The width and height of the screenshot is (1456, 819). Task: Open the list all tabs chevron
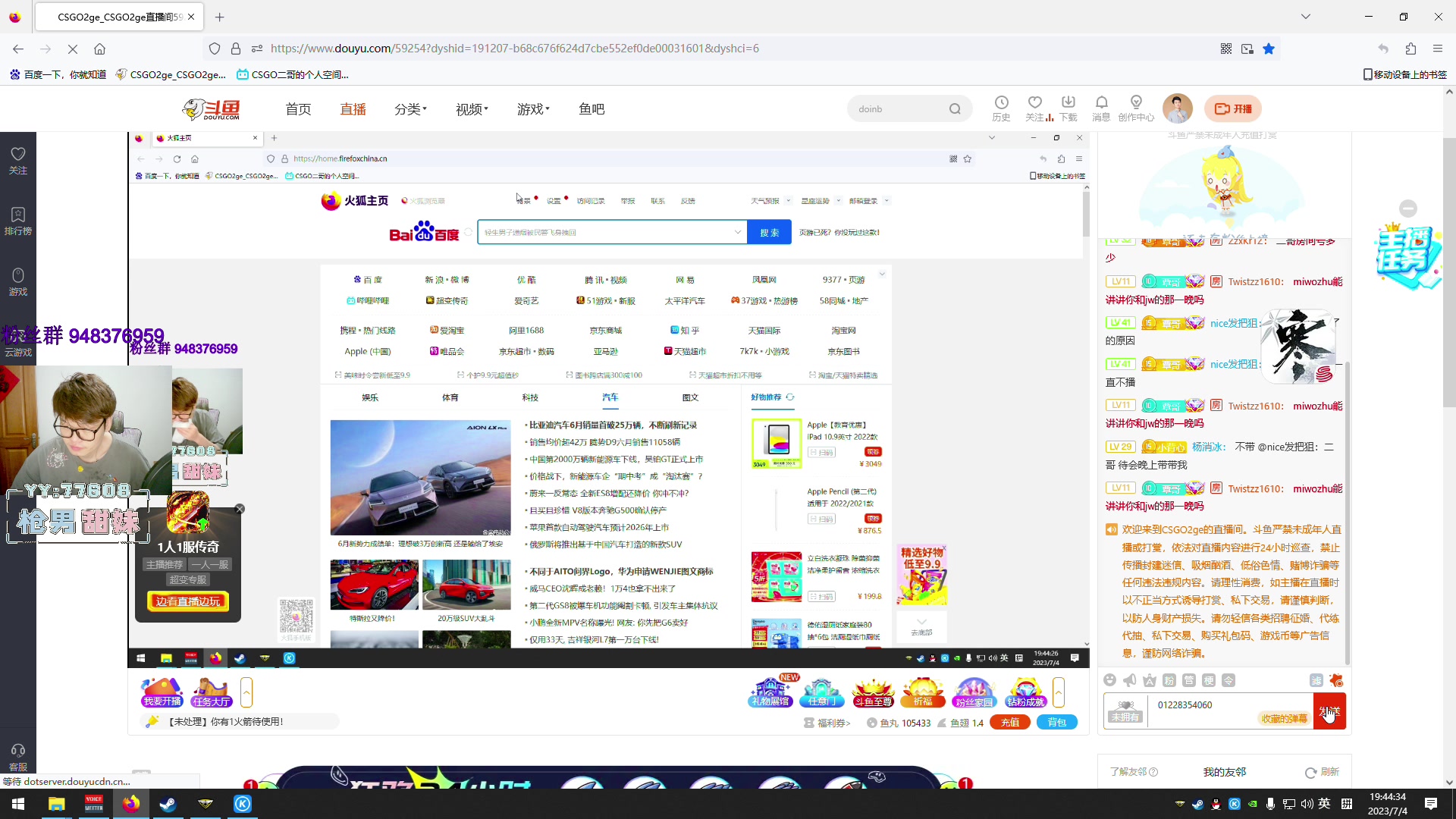click(1306, 17)
